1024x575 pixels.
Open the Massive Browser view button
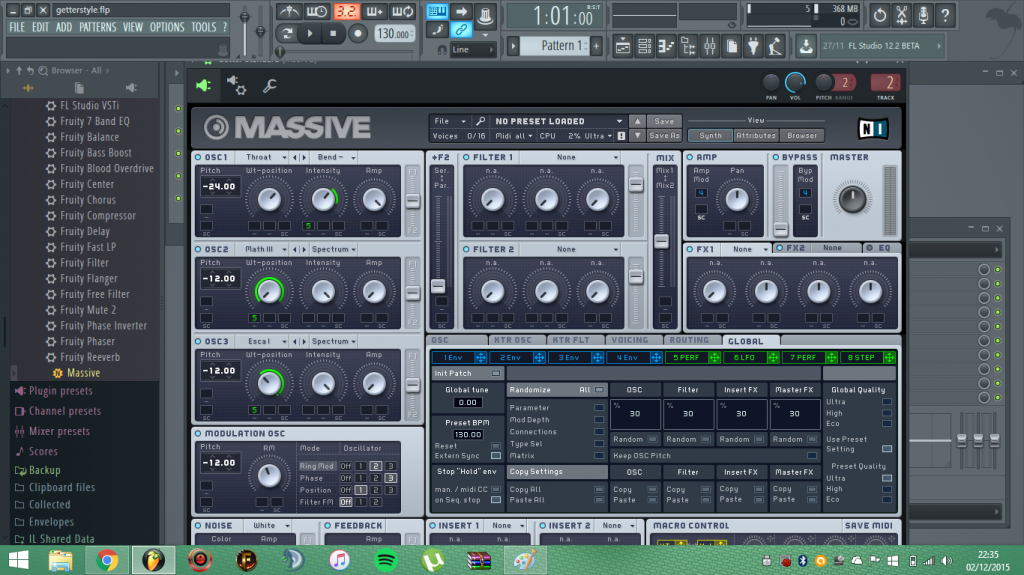(802, 136)
